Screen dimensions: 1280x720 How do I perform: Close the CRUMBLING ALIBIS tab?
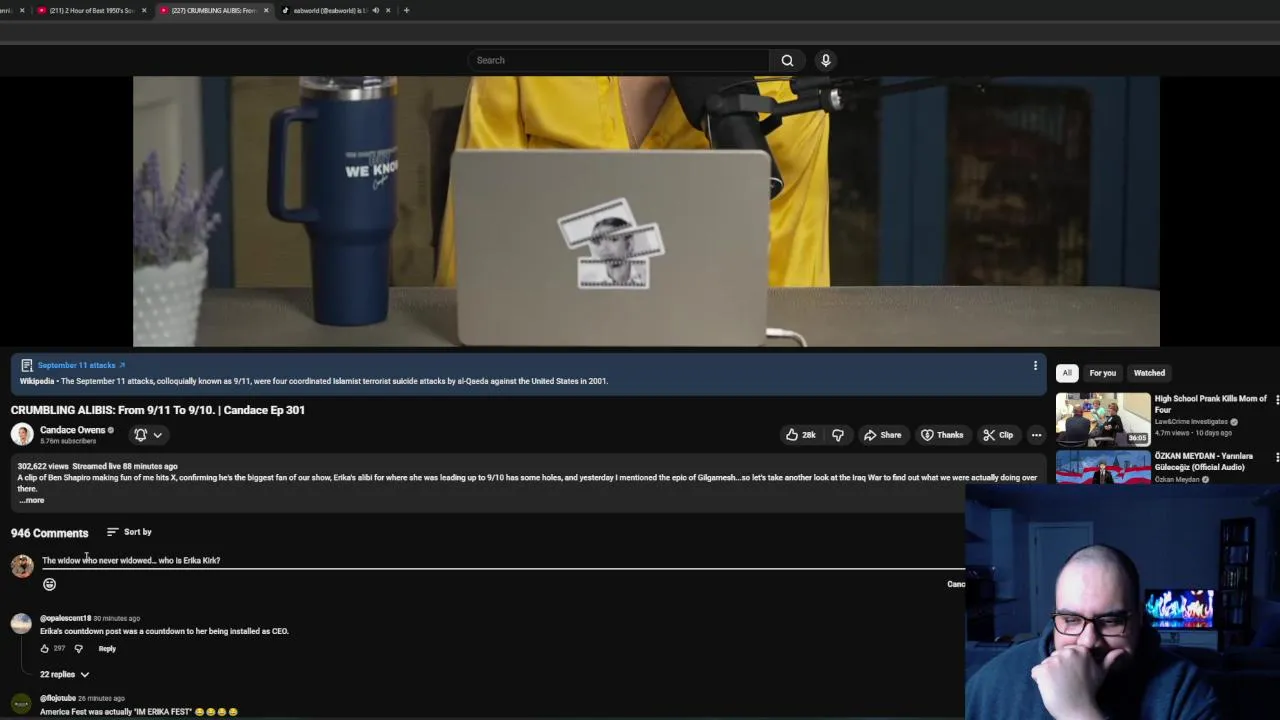point(266,10)
